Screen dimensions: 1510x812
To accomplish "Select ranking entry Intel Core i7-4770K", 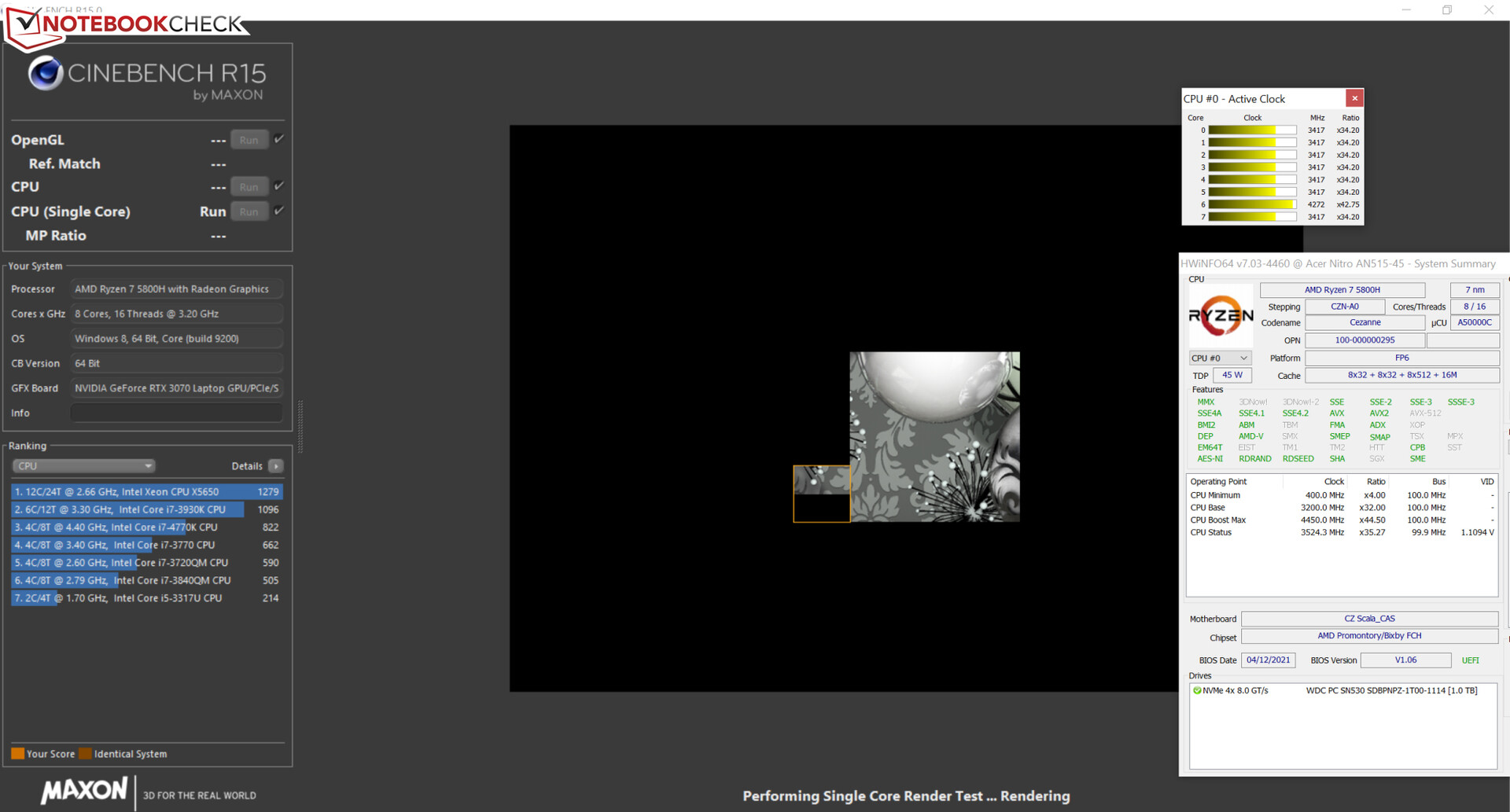I will click(x=147, y=527).
